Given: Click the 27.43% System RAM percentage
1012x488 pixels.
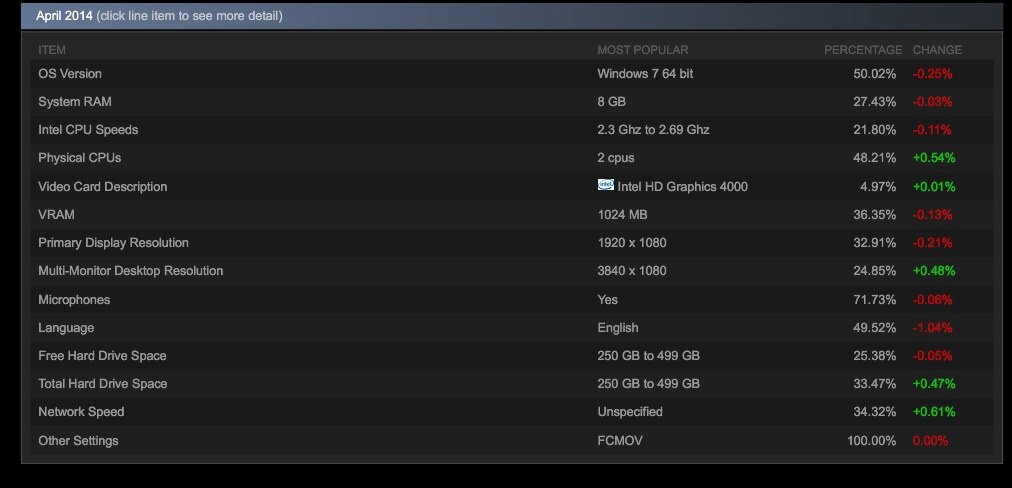Looking at the screenshot, I should tap(875, 102).
